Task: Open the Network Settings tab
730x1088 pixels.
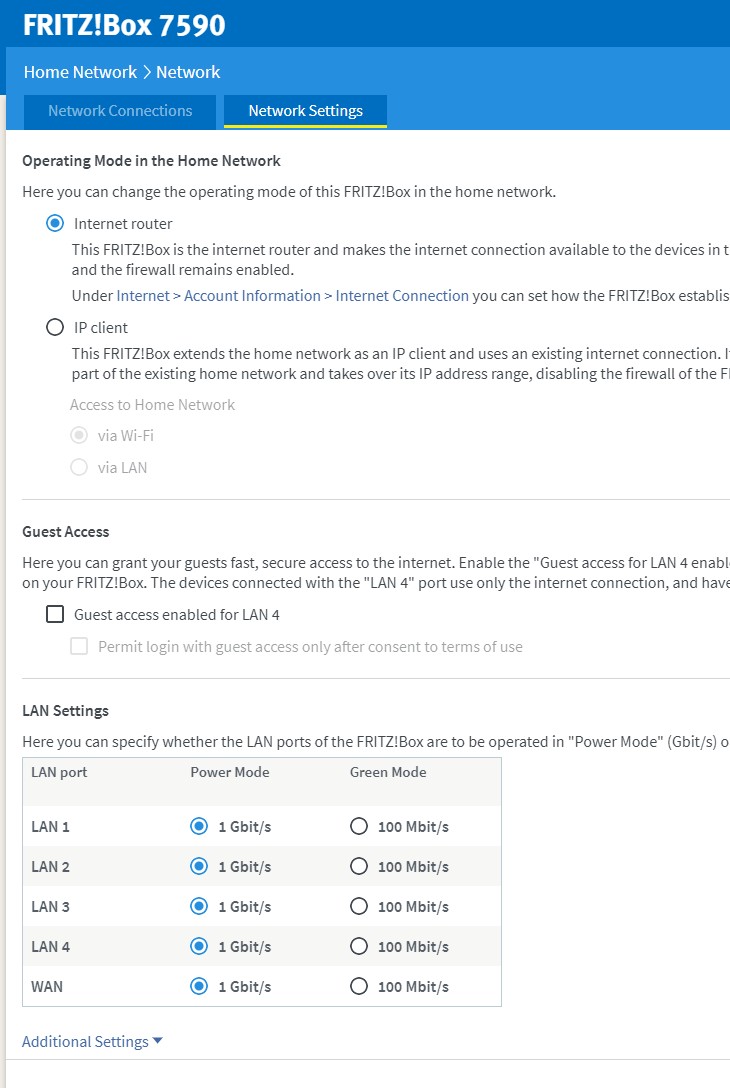Action: (305, 111)
